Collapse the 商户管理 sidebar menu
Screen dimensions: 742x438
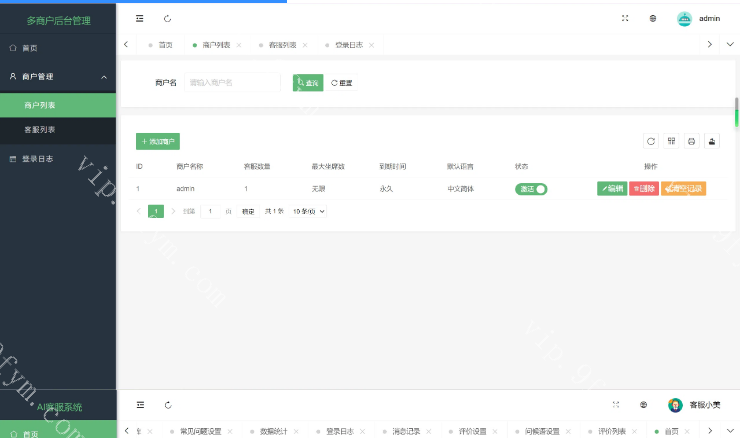tap(104, 76)
